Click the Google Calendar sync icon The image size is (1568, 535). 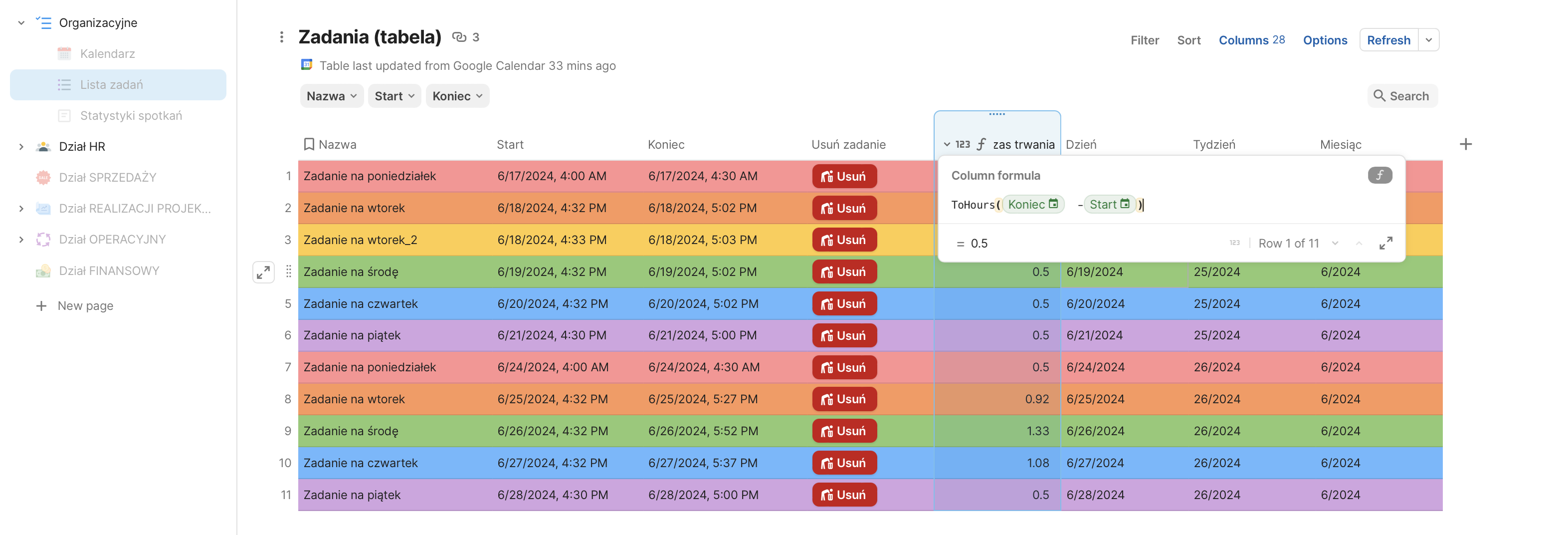tap(307, 64)
